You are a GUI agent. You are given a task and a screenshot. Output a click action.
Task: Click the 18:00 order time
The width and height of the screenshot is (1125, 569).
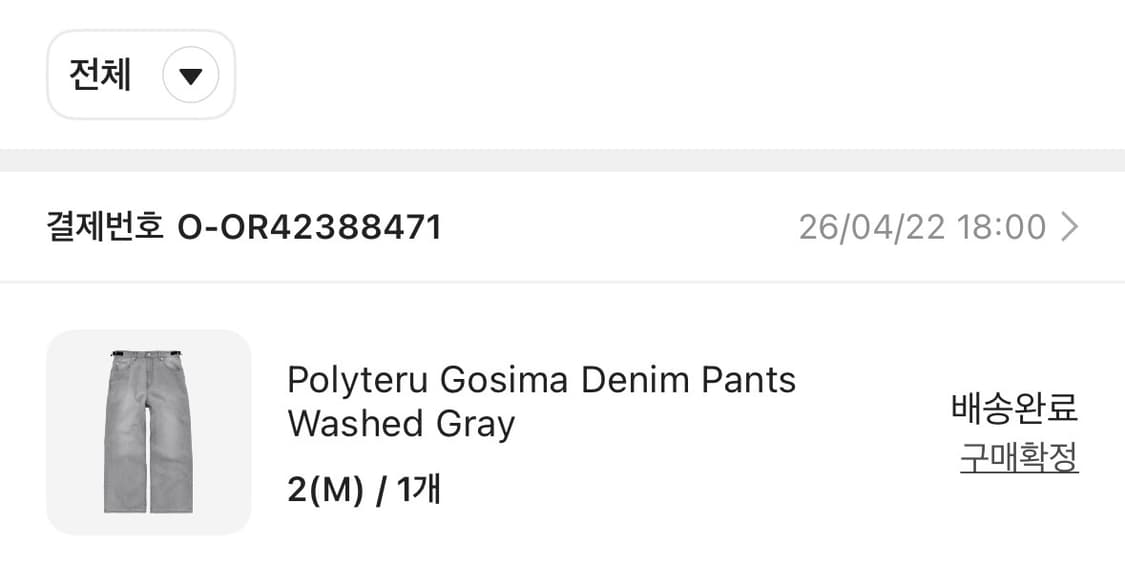tap(1001, 228)
